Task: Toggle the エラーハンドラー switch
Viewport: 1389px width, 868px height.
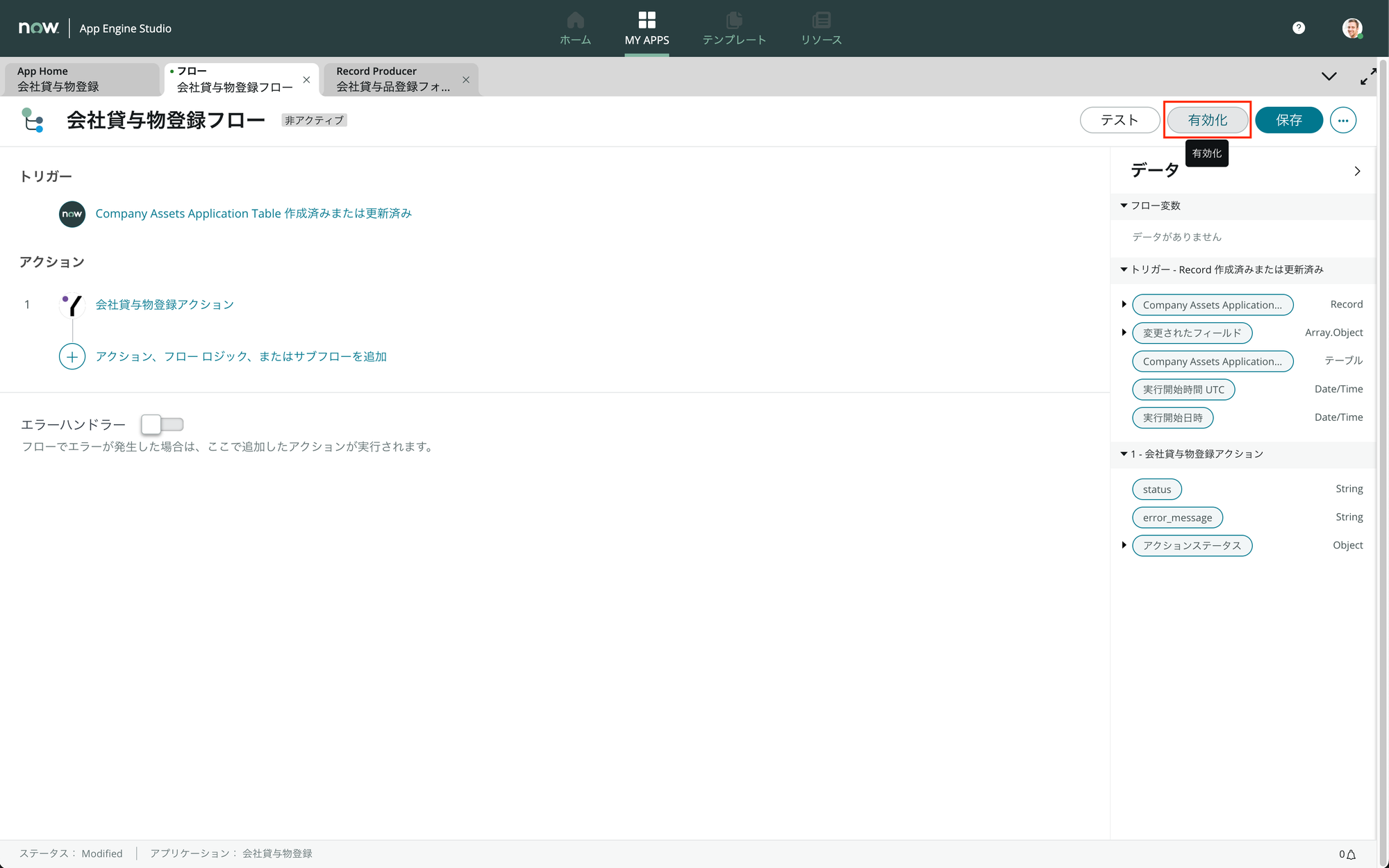Action: [x=162, y=424]
